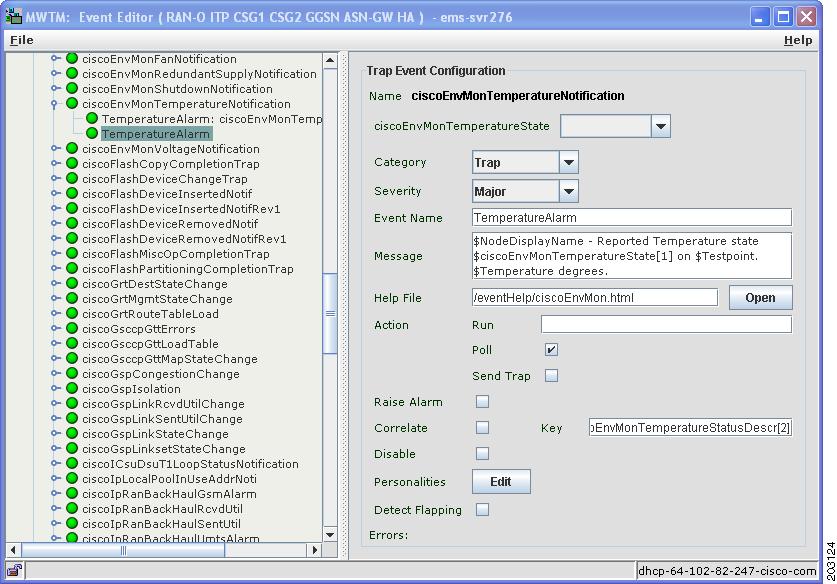Check the Raise Alarm checkbox
Screen dimensions: 837x584
482,401
